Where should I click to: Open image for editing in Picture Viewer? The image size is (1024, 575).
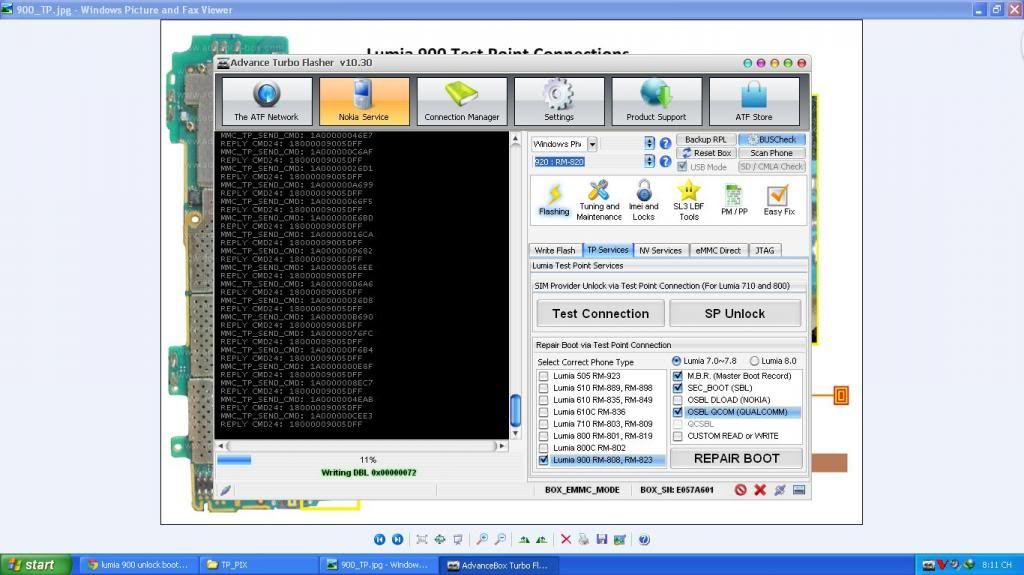point(620,539)
